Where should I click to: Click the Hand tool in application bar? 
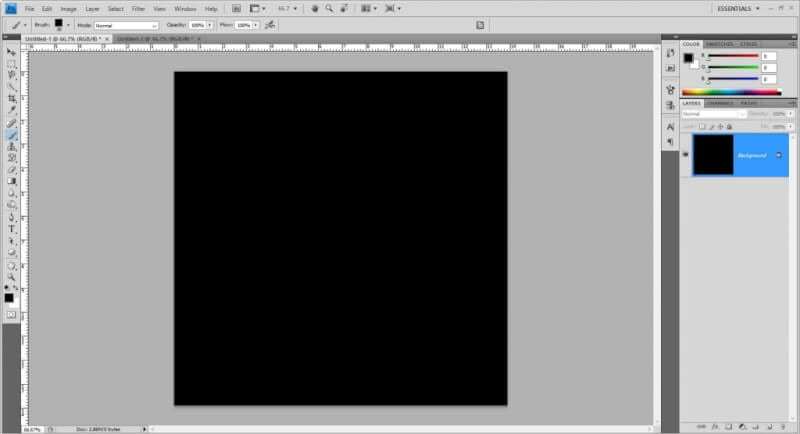315,9
